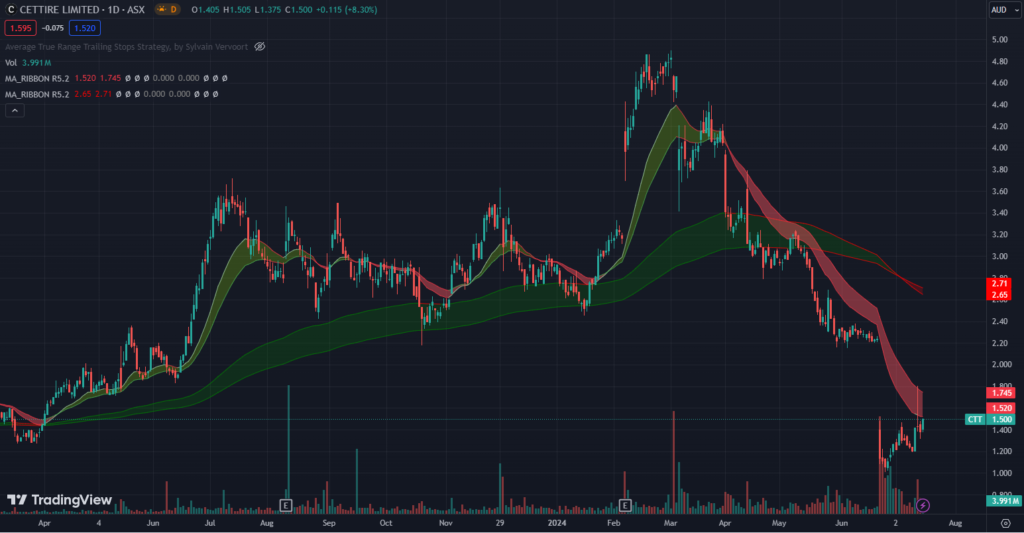This screenshot has height=533, width=1024.
Task: Click the February earnings 'E' marker
Action: (626, 505)
